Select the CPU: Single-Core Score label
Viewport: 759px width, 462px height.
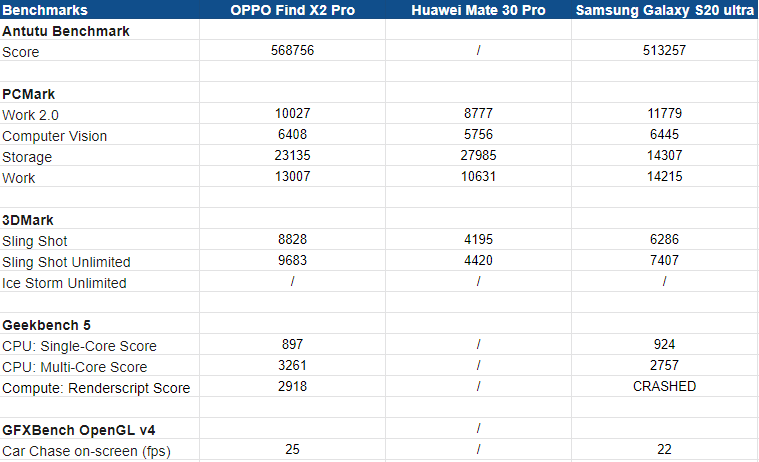[79, 346]
